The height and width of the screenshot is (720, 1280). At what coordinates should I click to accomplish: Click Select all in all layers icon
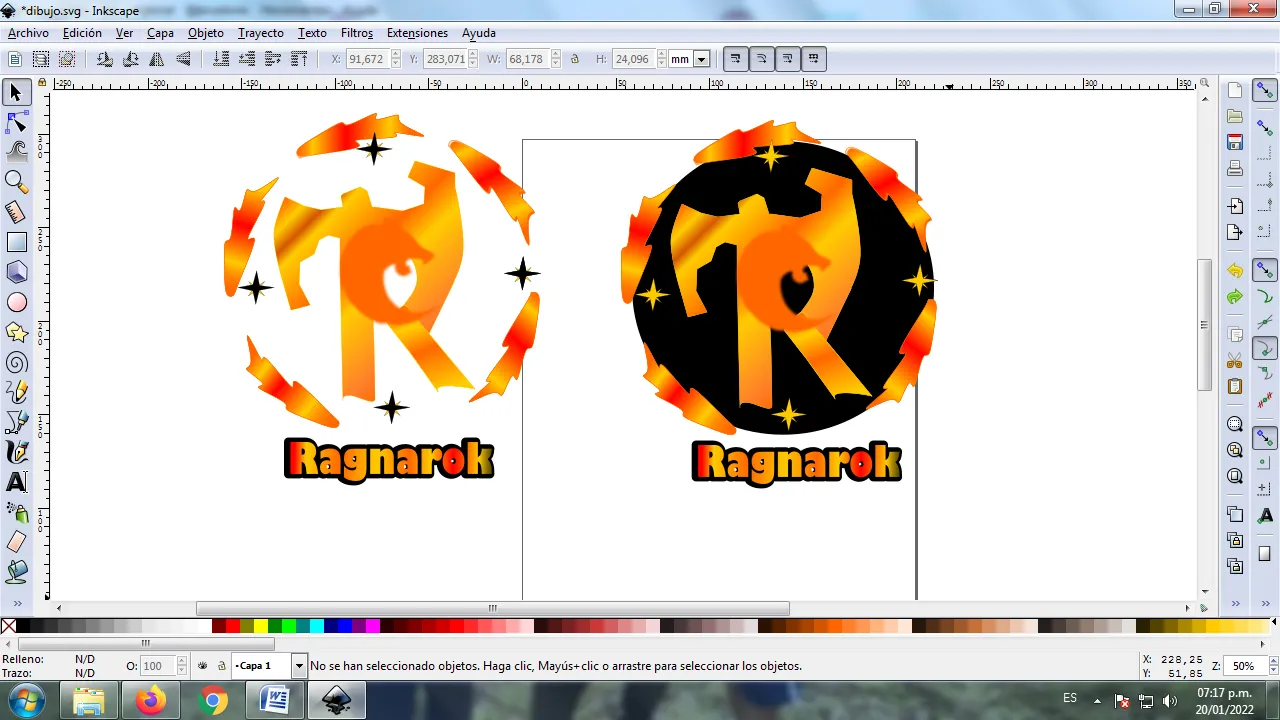41,59
